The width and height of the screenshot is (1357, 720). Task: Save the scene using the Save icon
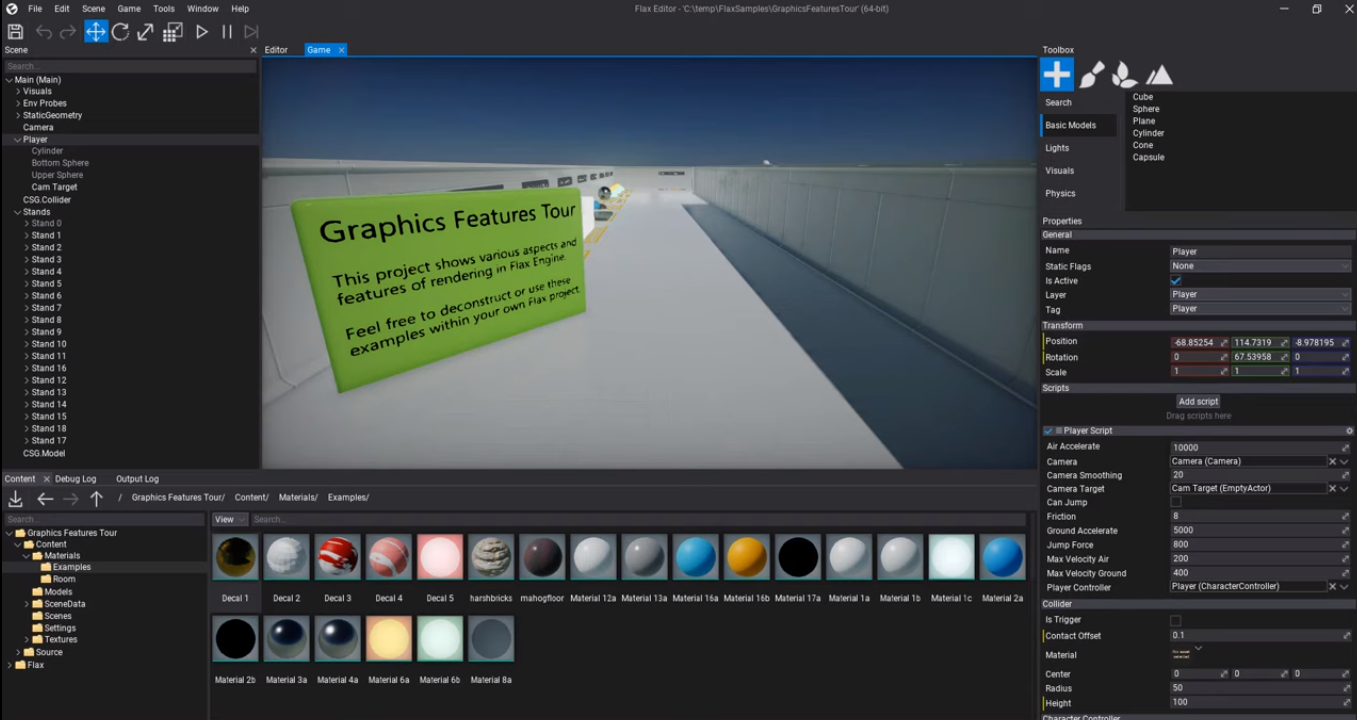(x=15, y=31)
